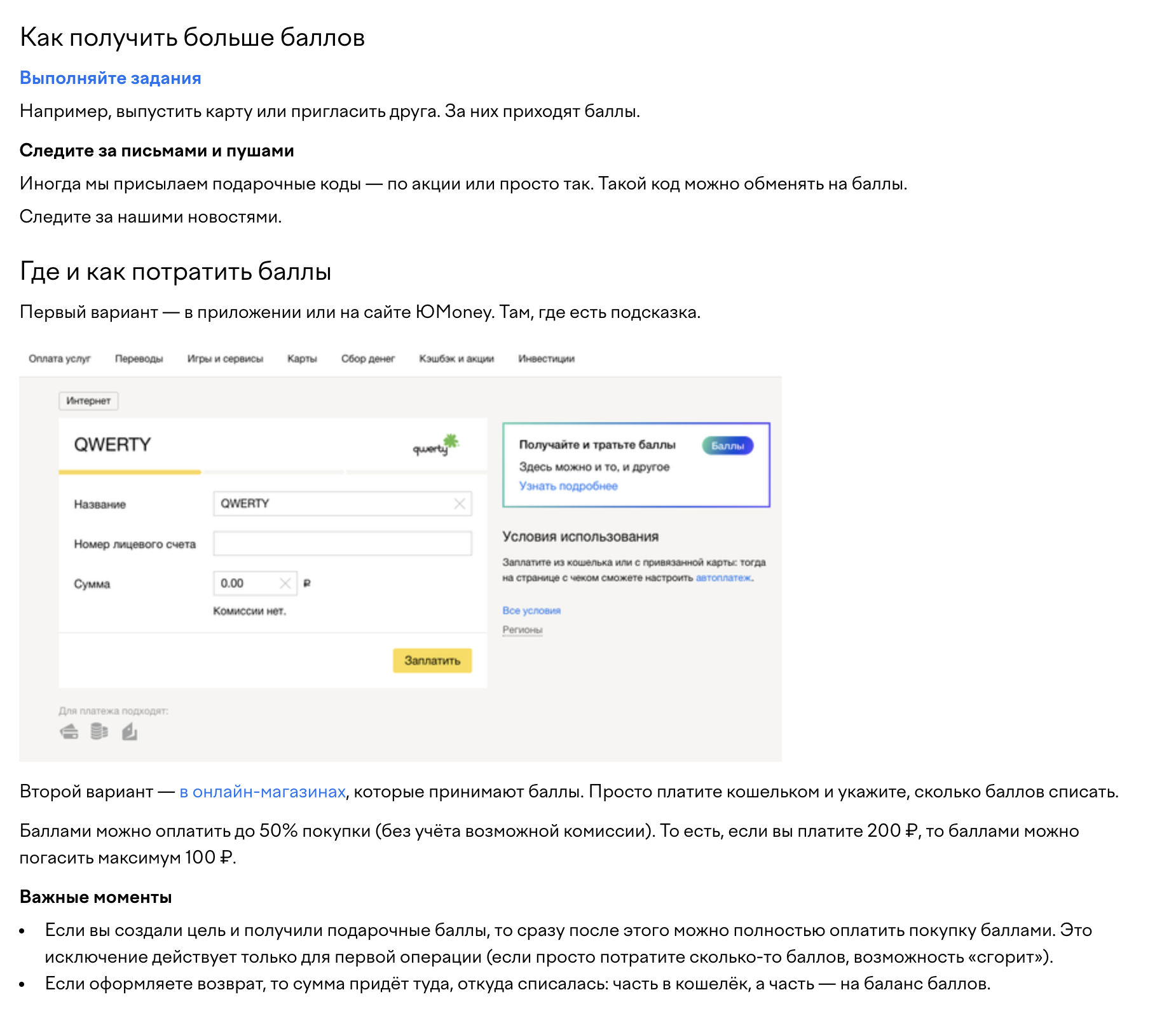The height and width of the screenshot is (1025, 1176).
Task: Click the yellow 'Заплатить' button
Action: coord(432,661)
